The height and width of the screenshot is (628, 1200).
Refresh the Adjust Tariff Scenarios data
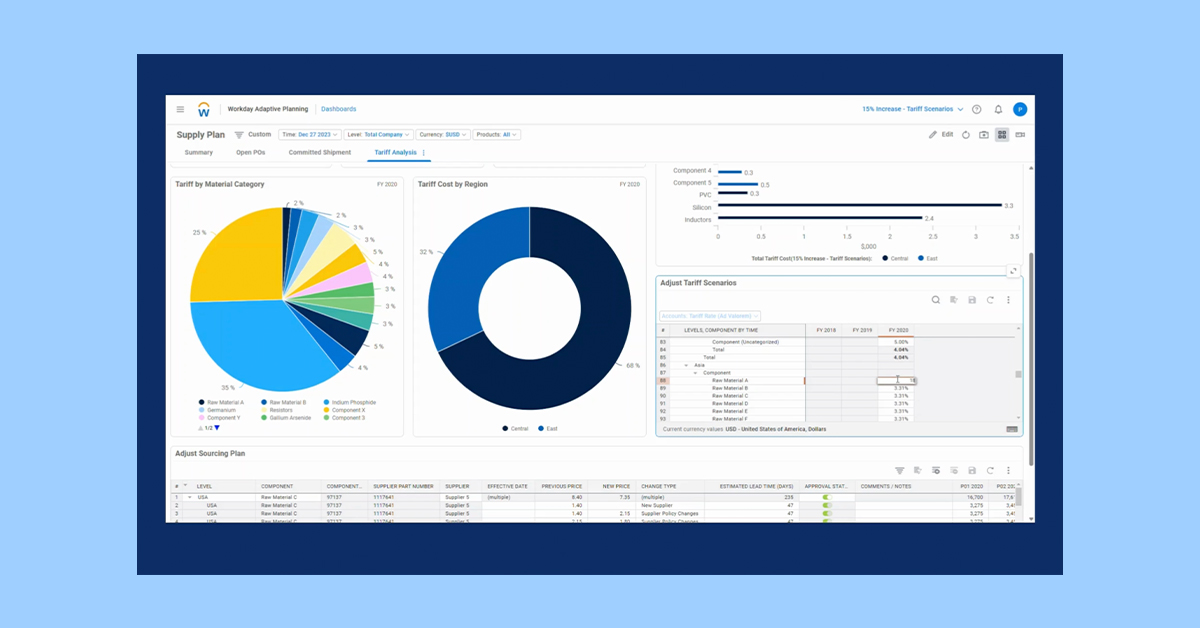point(990,300)
